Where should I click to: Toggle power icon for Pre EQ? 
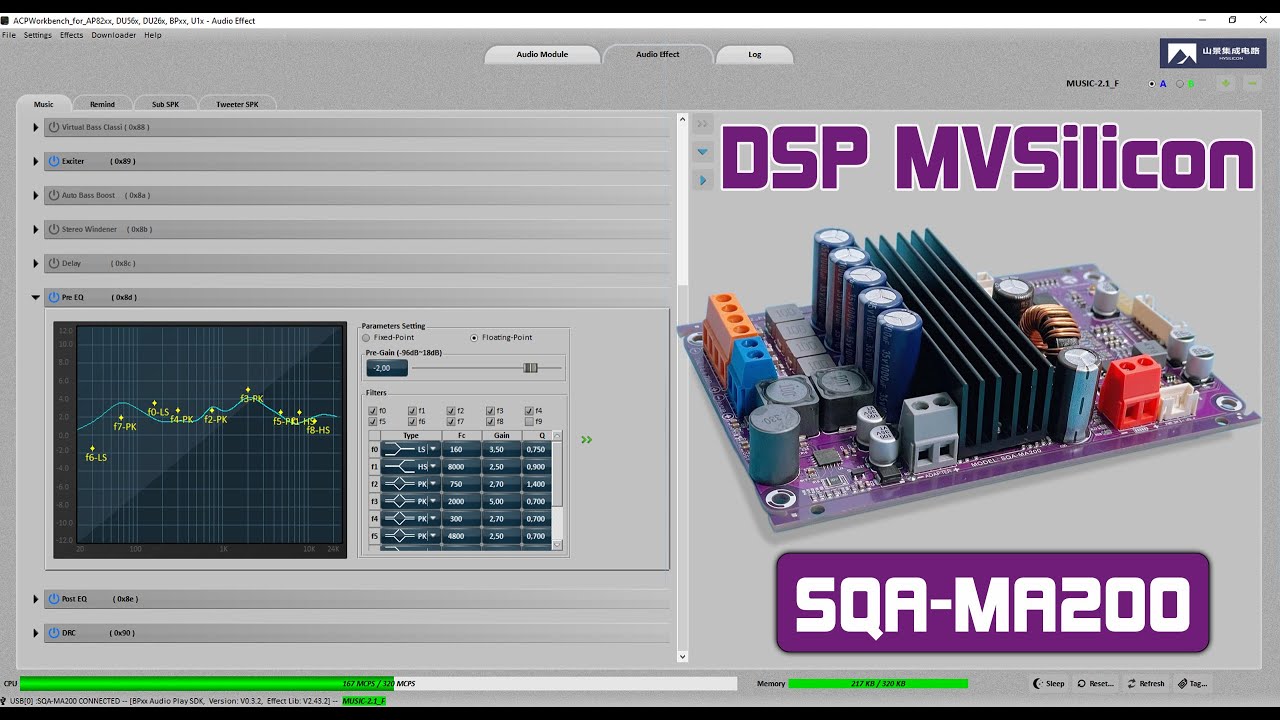click(54, 297)
